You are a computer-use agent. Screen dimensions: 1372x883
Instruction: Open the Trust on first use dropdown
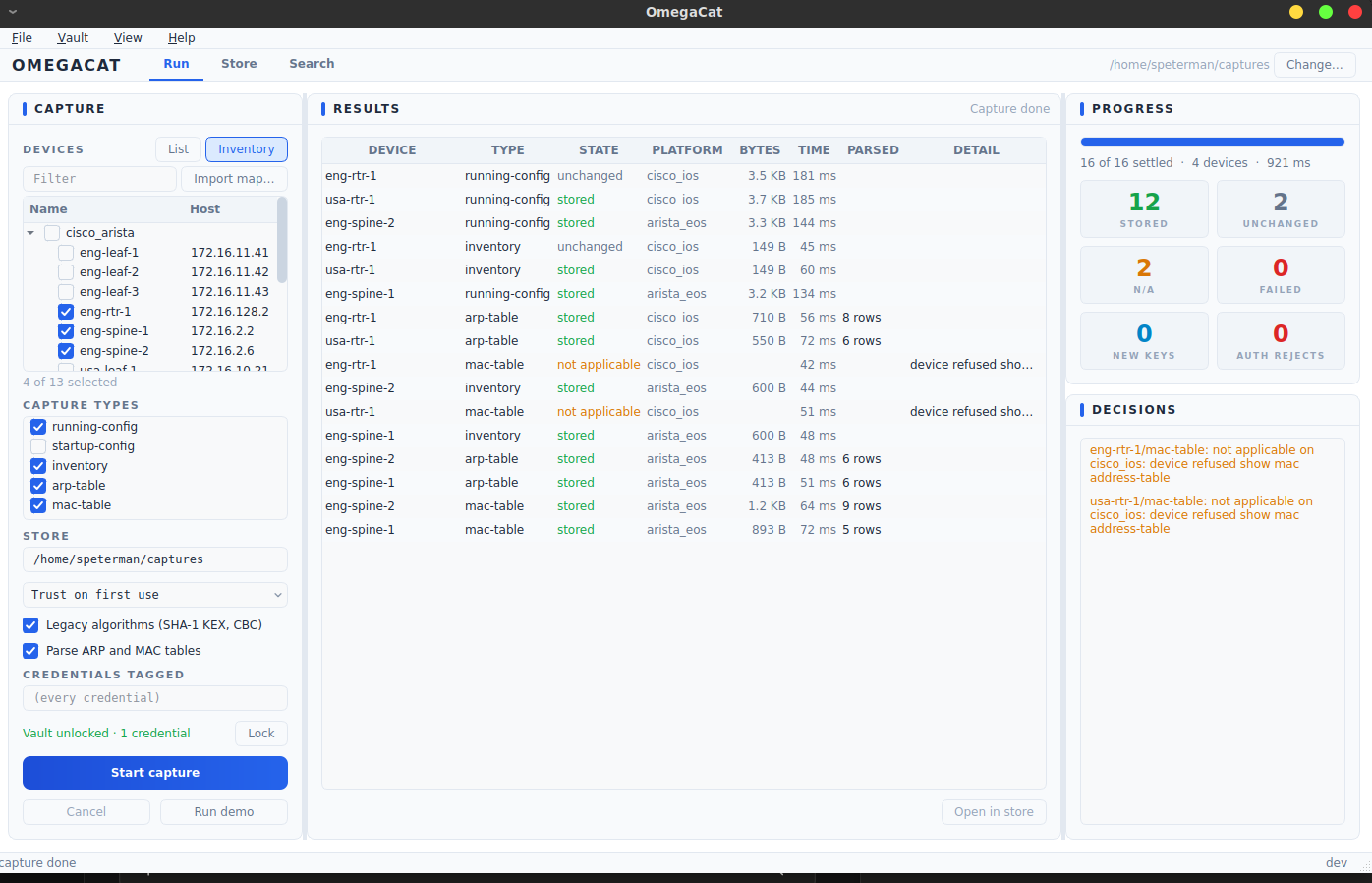(155, 595)
